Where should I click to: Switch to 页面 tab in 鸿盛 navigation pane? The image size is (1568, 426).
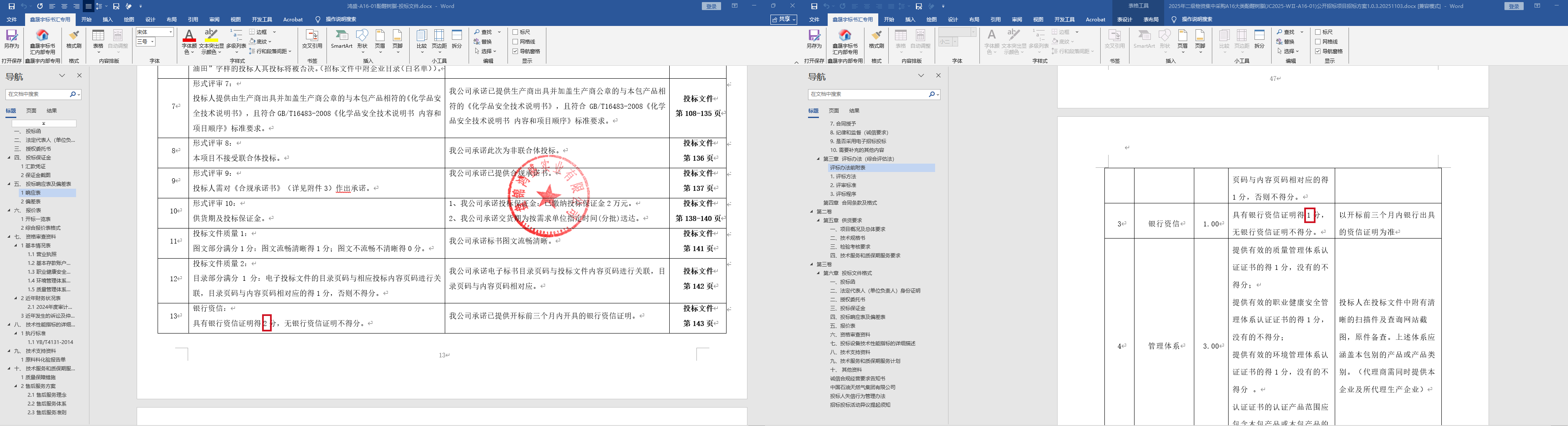point(31,110)
